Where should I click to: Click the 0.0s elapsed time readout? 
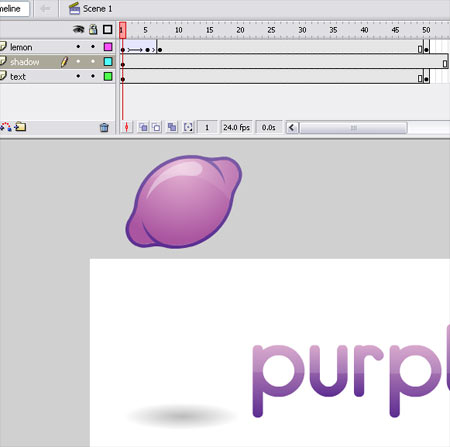269,127
